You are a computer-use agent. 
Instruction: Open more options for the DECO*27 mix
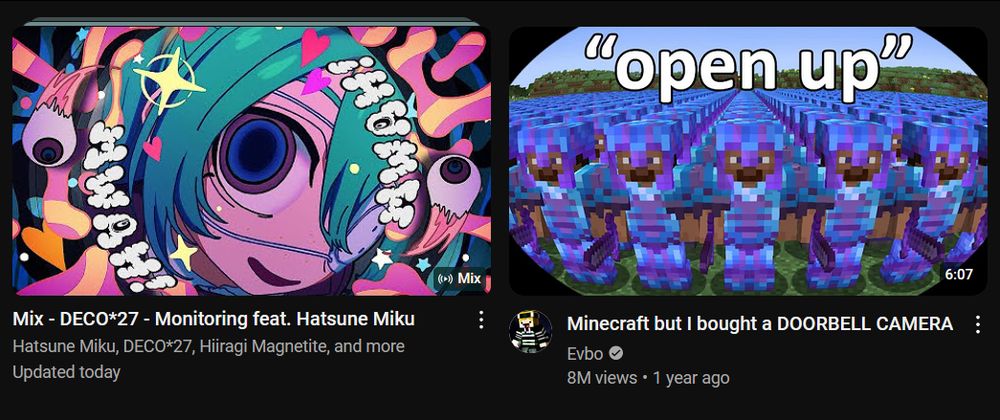coord(482,320)
